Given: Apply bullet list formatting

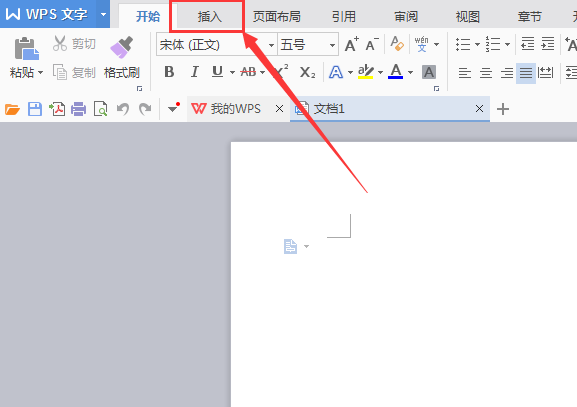Looking at the screenshot, I should click(x=463, y=44).
